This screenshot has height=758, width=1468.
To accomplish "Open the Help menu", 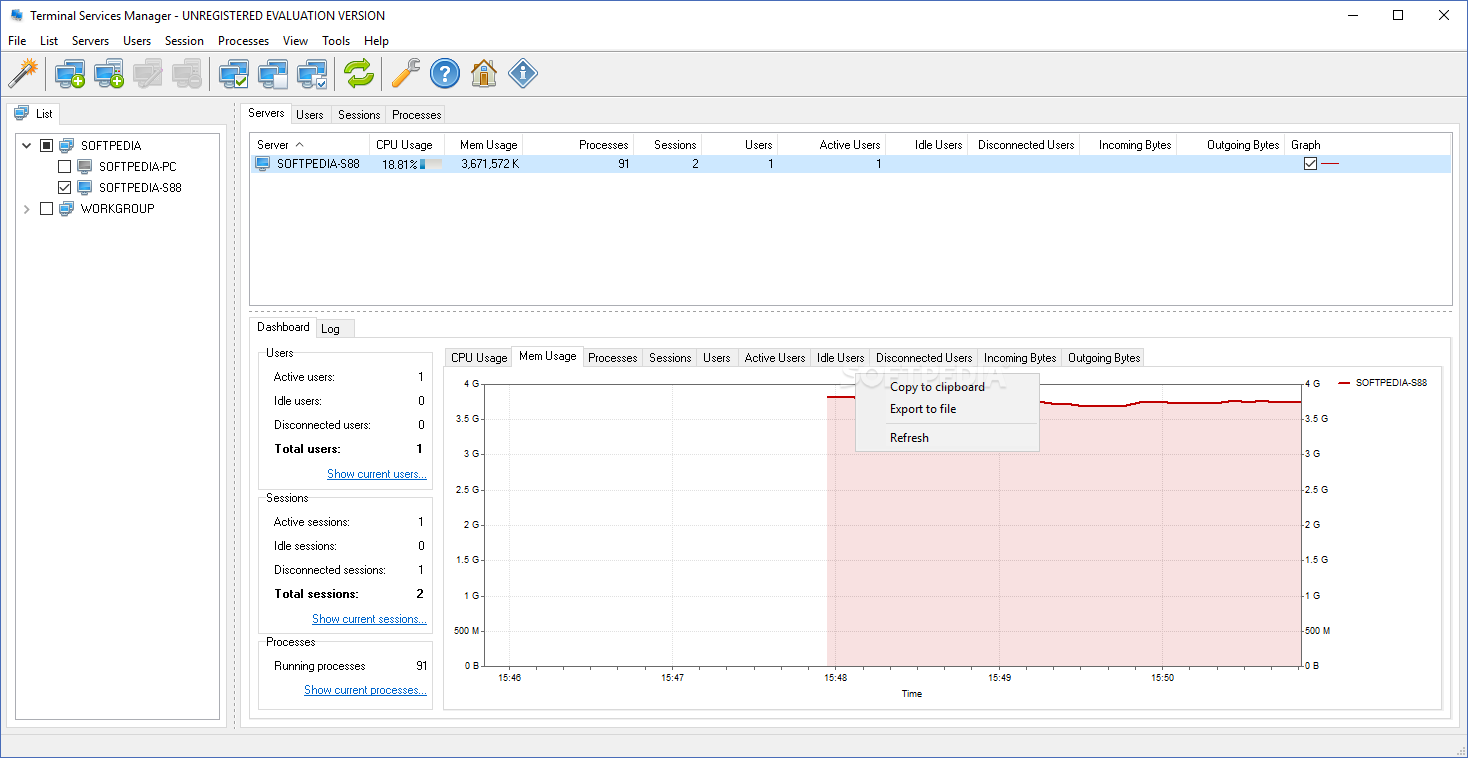I will (376, 41).
